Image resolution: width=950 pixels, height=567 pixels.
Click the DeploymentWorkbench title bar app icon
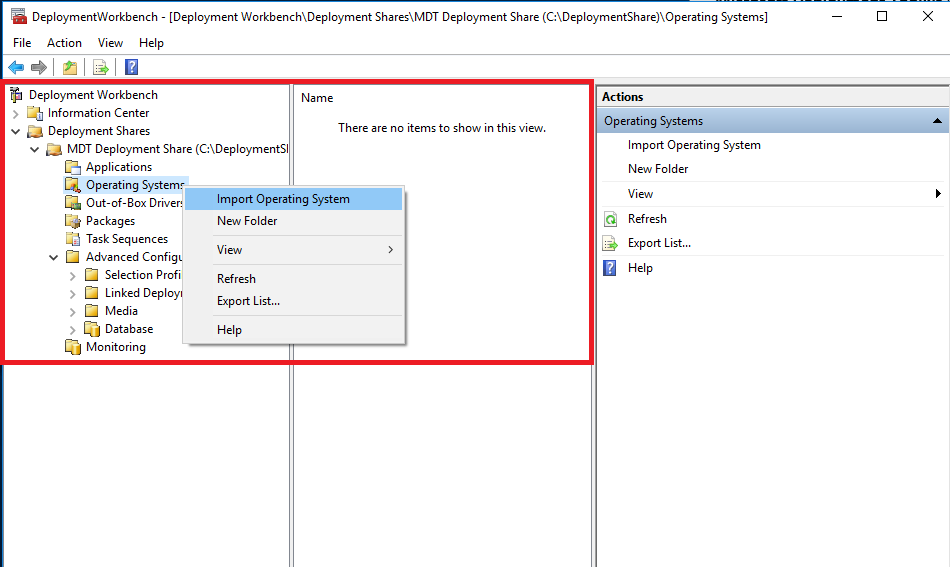pyautogui.click(x=19, y=16)
